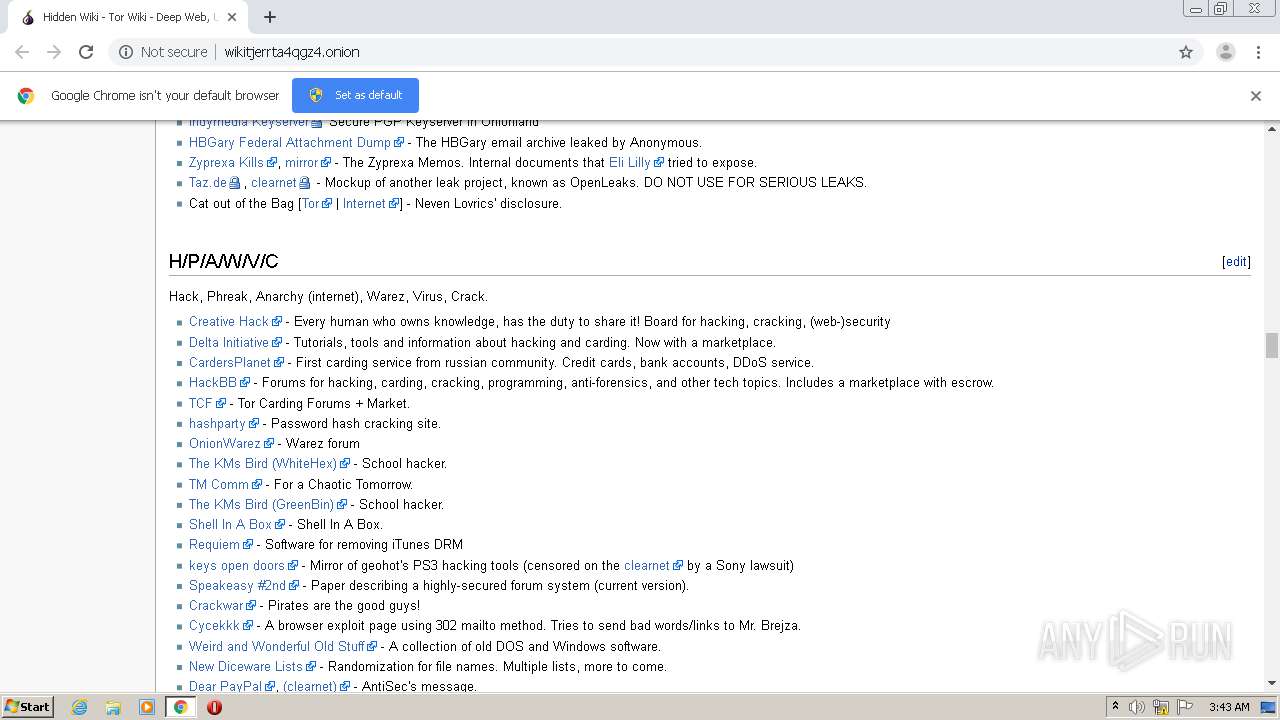
Task: Open the TCF link
Action: pyautogui.click(x=201, y=403)
